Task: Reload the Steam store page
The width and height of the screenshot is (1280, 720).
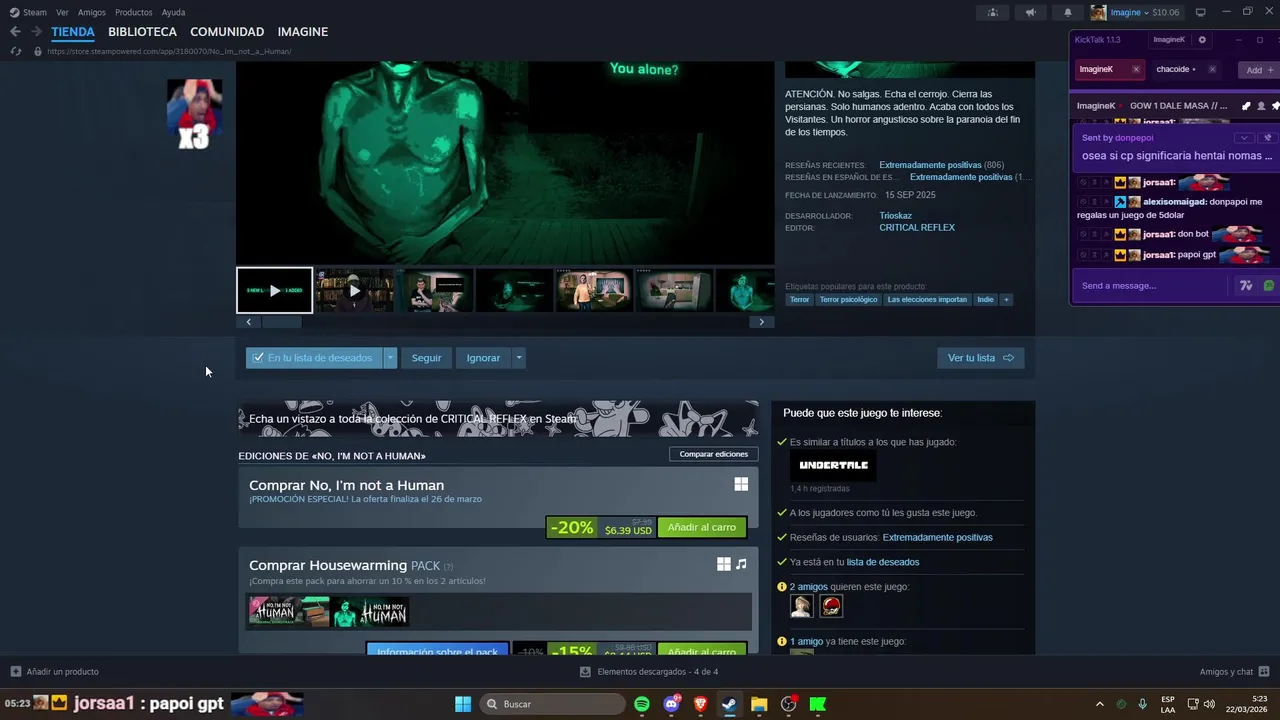Action: (x=15, y=51)
